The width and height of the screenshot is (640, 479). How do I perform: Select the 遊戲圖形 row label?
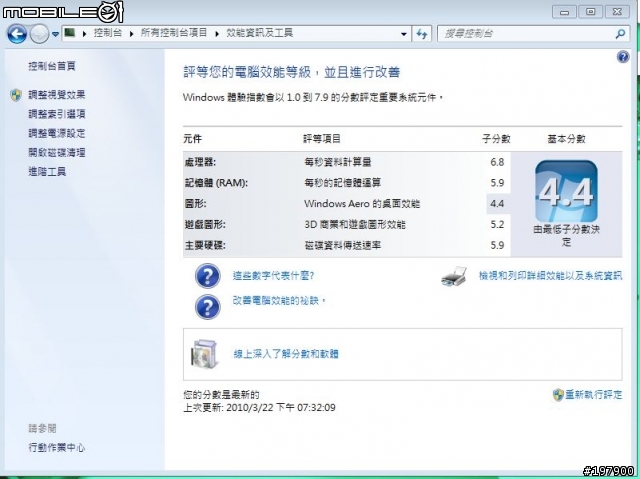pos(205,225)
